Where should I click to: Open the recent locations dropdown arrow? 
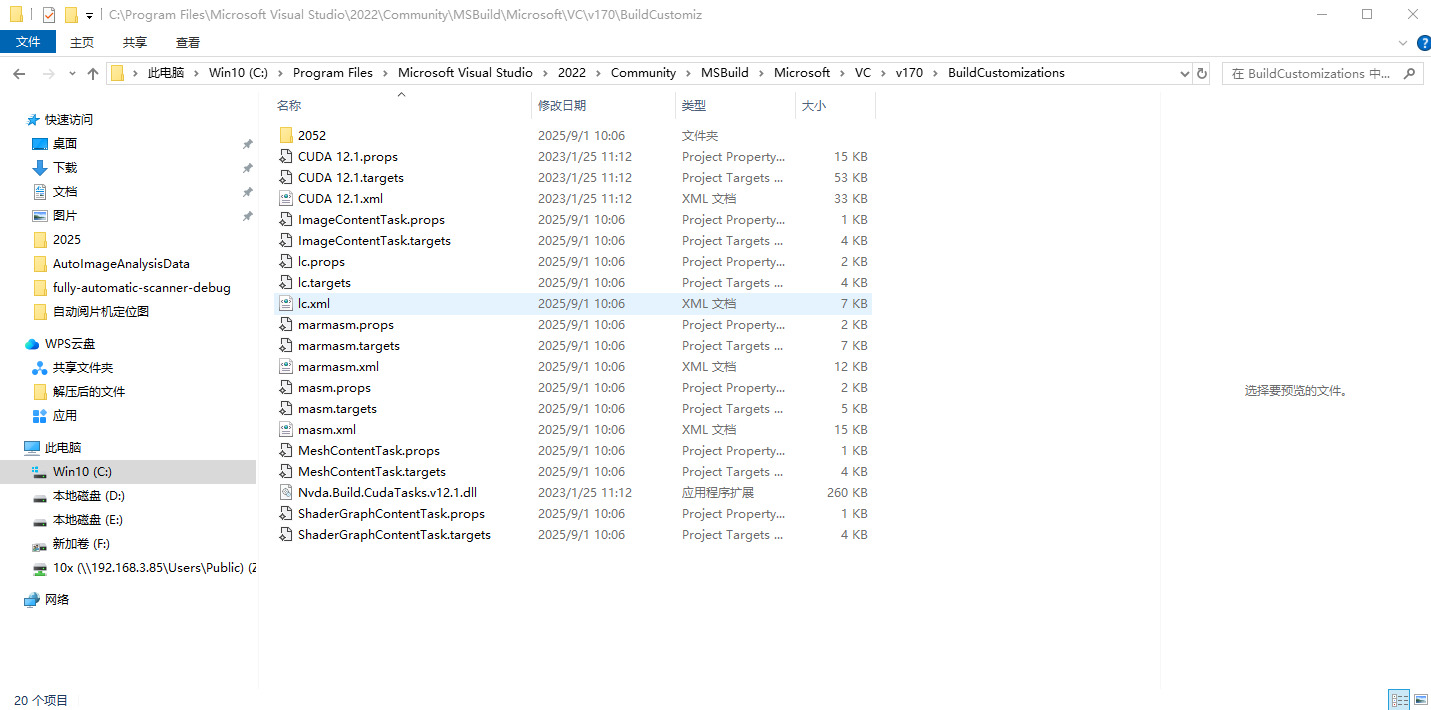72,73
